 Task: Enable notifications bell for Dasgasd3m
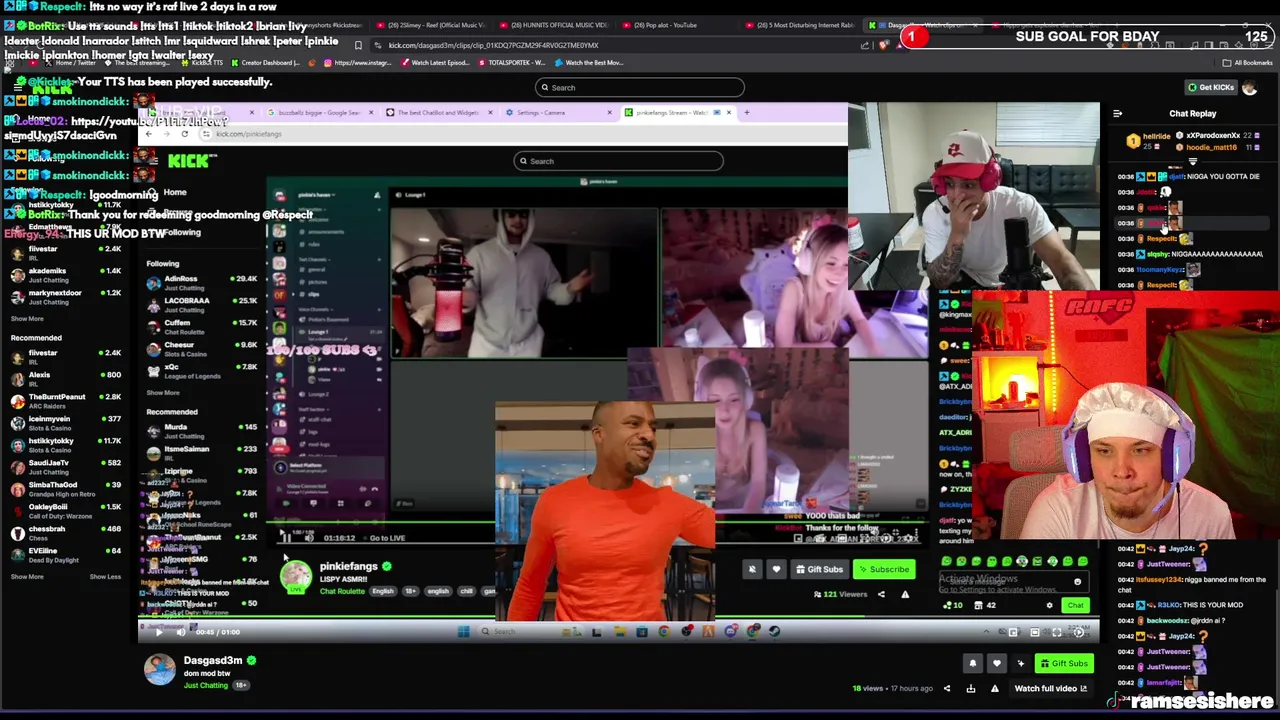[972, 663]
